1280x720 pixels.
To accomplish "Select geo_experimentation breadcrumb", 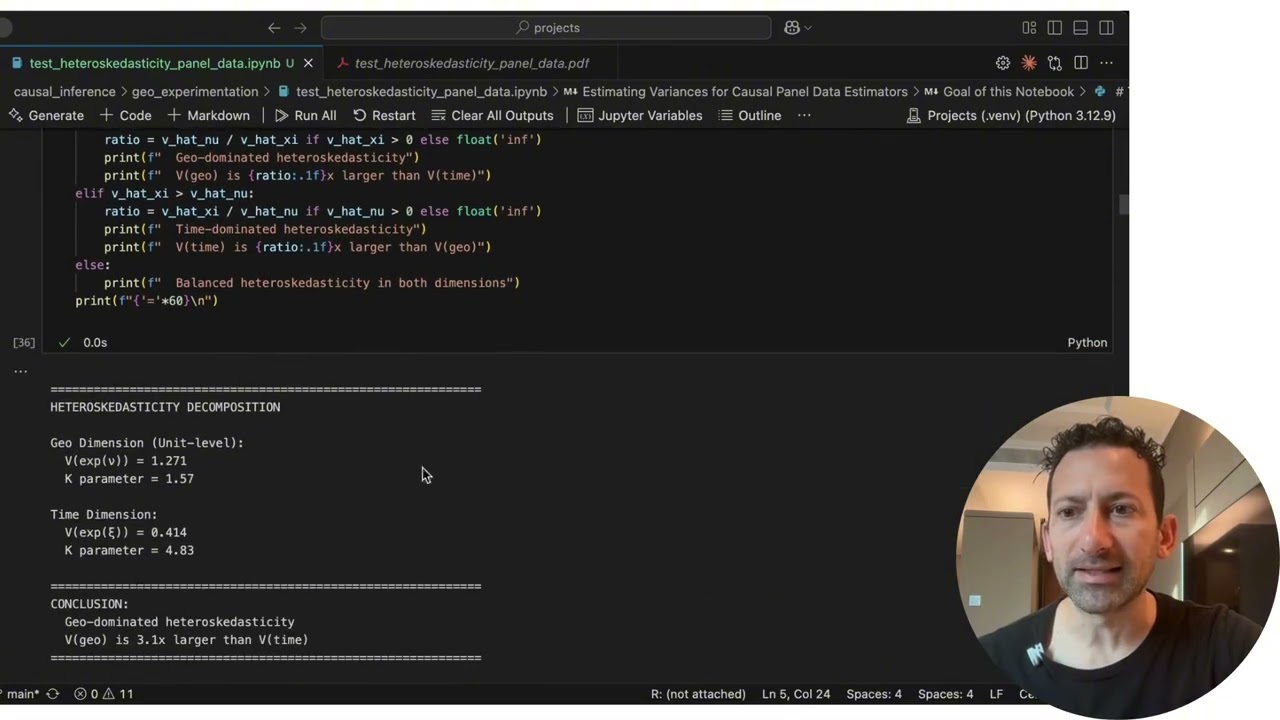I will 195,91.
